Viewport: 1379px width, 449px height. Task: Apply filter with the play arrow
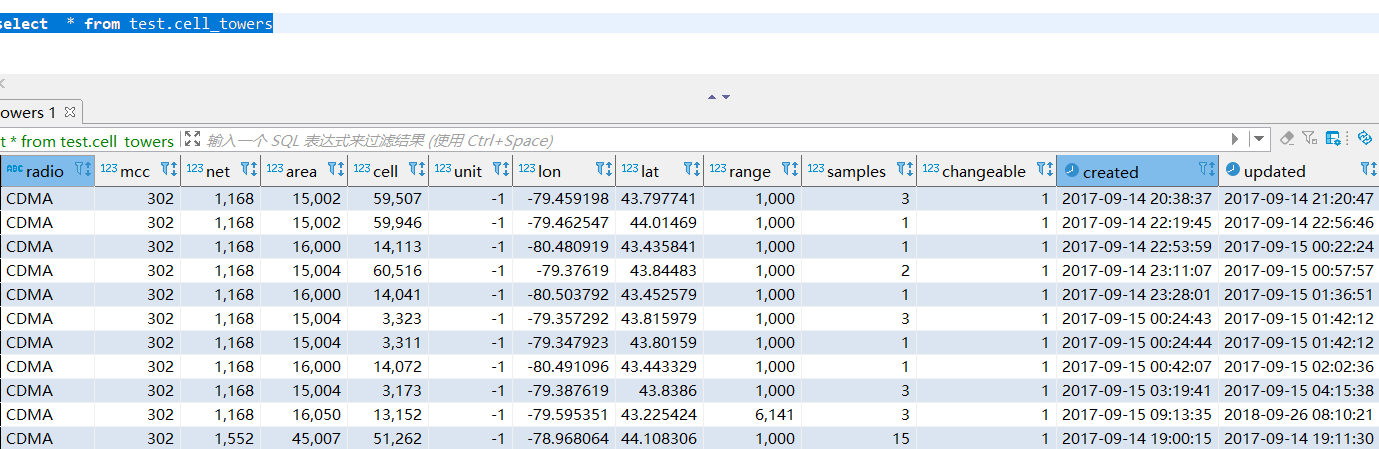point(1235,139)
